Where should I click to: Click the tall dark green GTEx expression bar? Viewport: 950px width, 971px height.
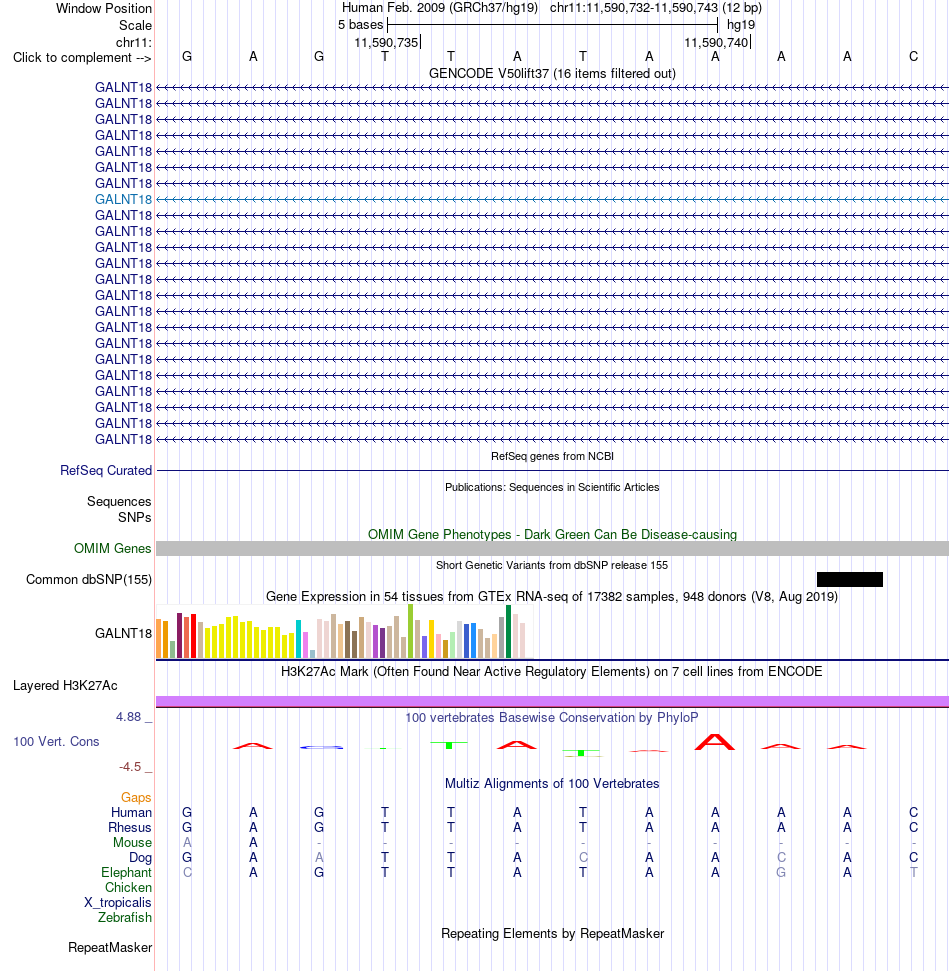pyautogui.click(x=508, y=632)
